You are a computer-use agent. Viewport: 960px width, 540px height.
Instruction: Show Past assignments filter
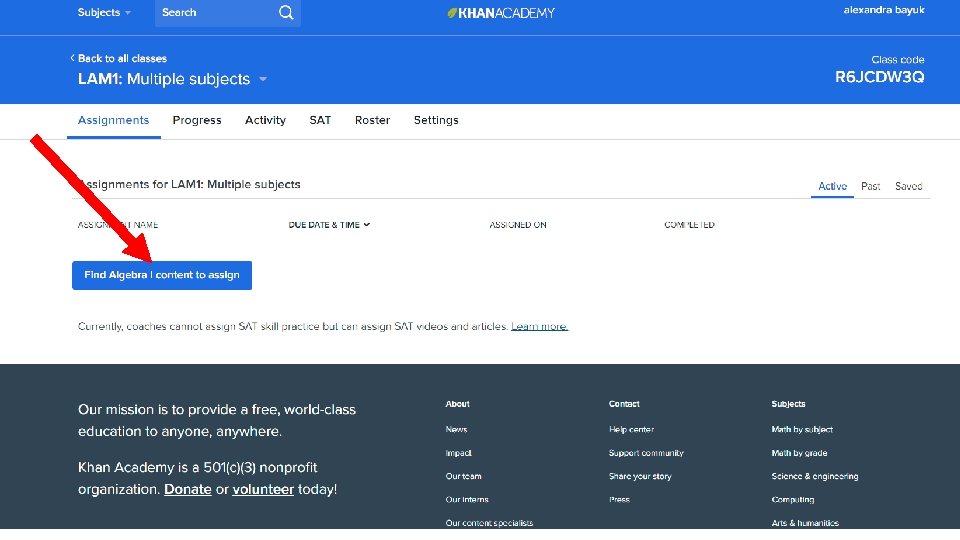870,186
